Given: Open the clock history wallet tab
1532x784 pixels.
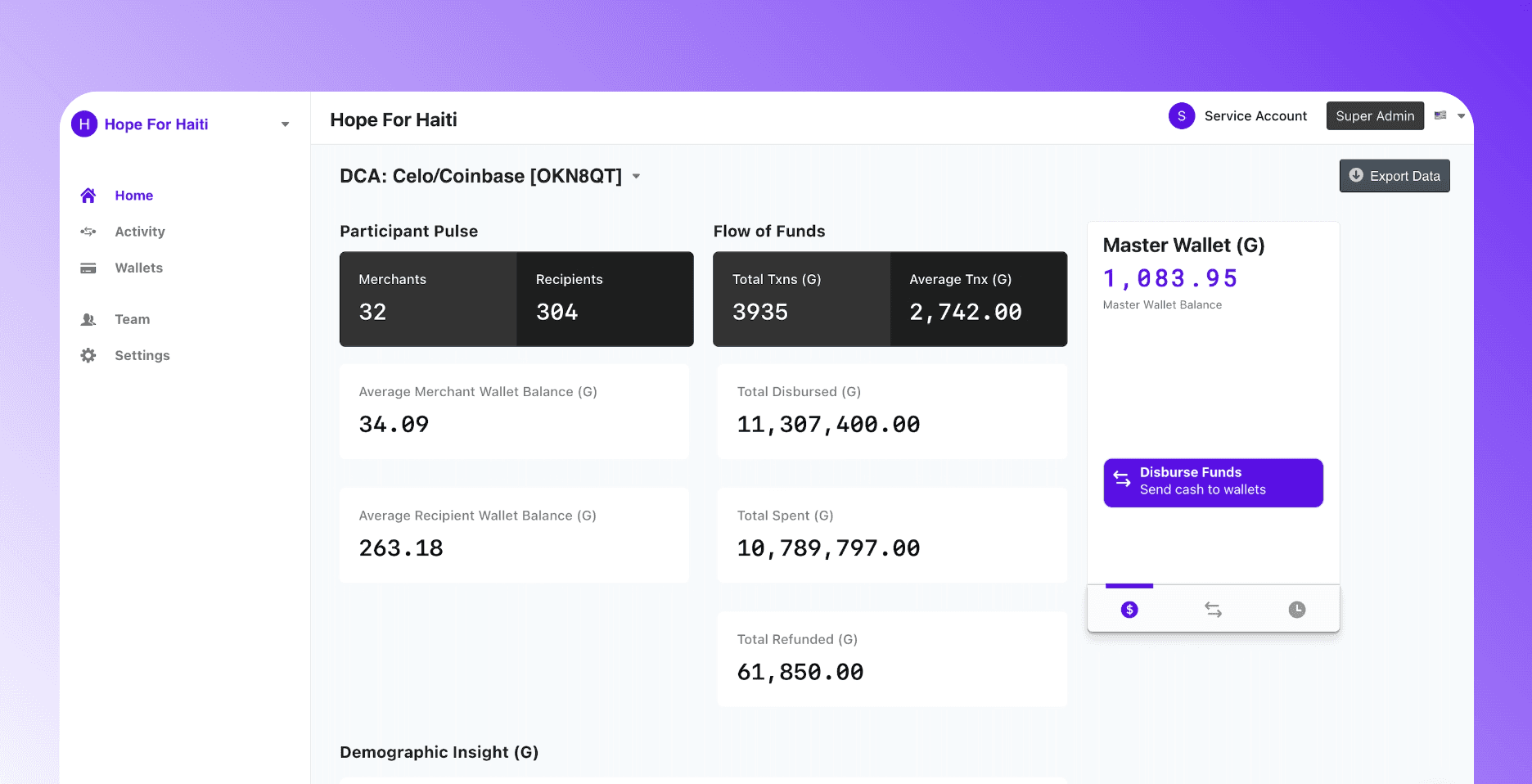Looking at the screenshot, I should coord(1297,610).
